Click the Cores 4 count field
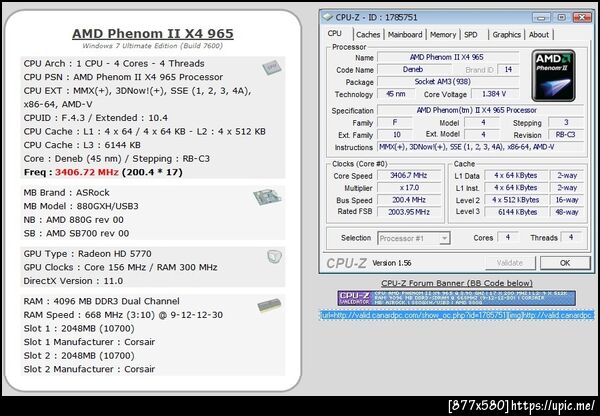The width and height of the screenshot is (600, 416). tap(508, 237)
